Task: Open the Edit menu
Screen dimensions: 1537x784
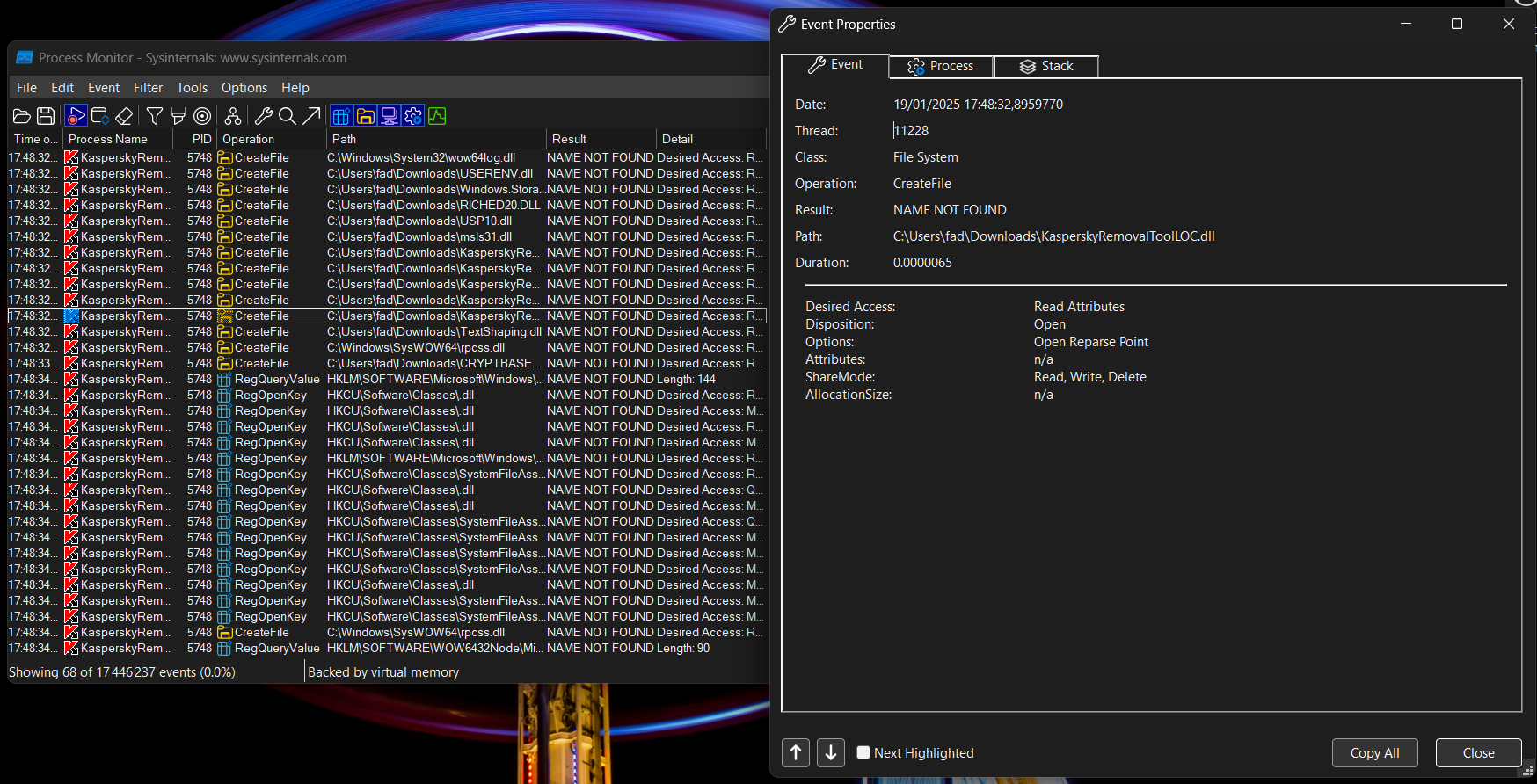Action: (62, 88)
